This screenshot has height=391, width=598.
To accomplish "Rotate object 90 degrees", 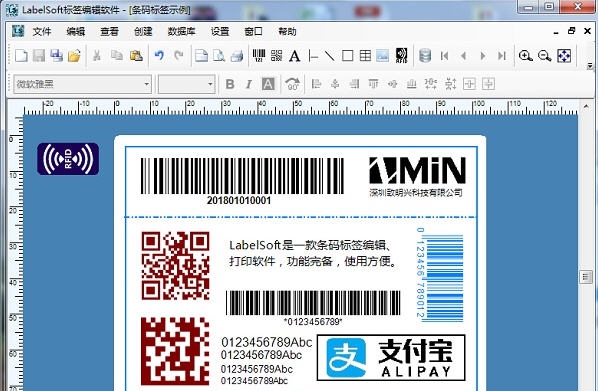I will coord(293,84).
